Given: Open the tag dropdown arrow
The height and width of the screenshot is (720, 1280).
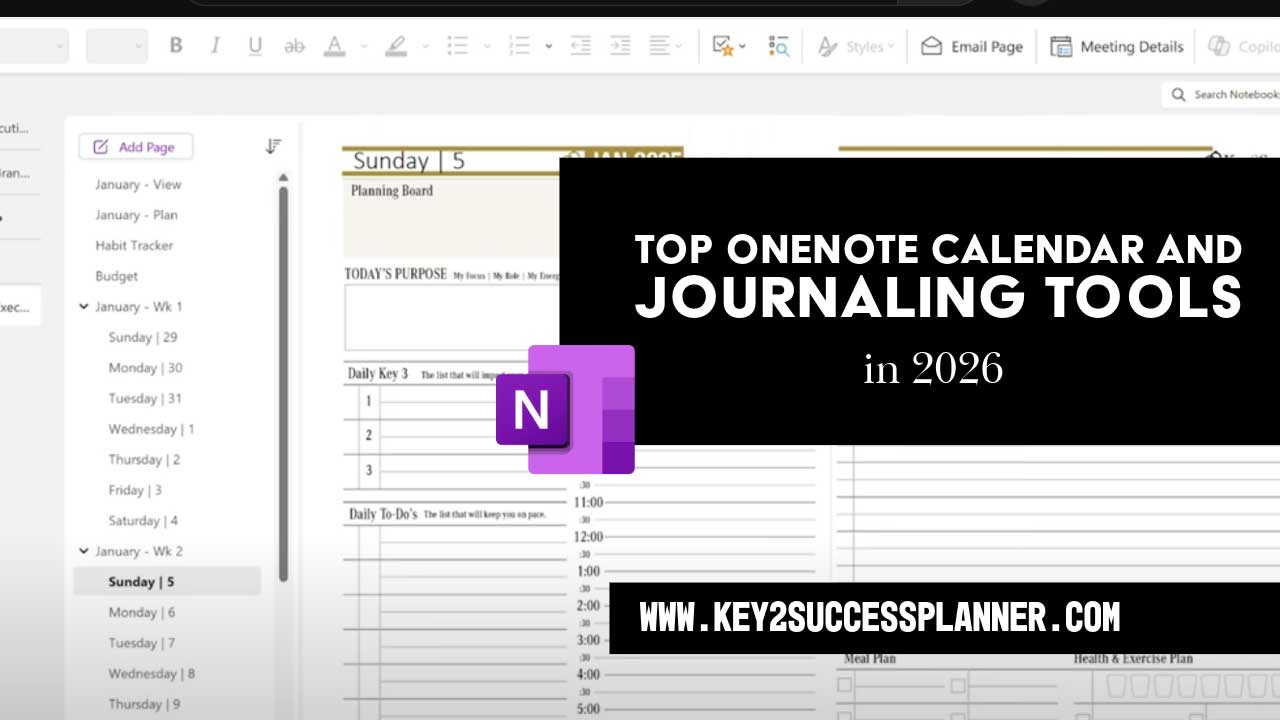Looking at the screenshot, I should (x=742, y=46).
